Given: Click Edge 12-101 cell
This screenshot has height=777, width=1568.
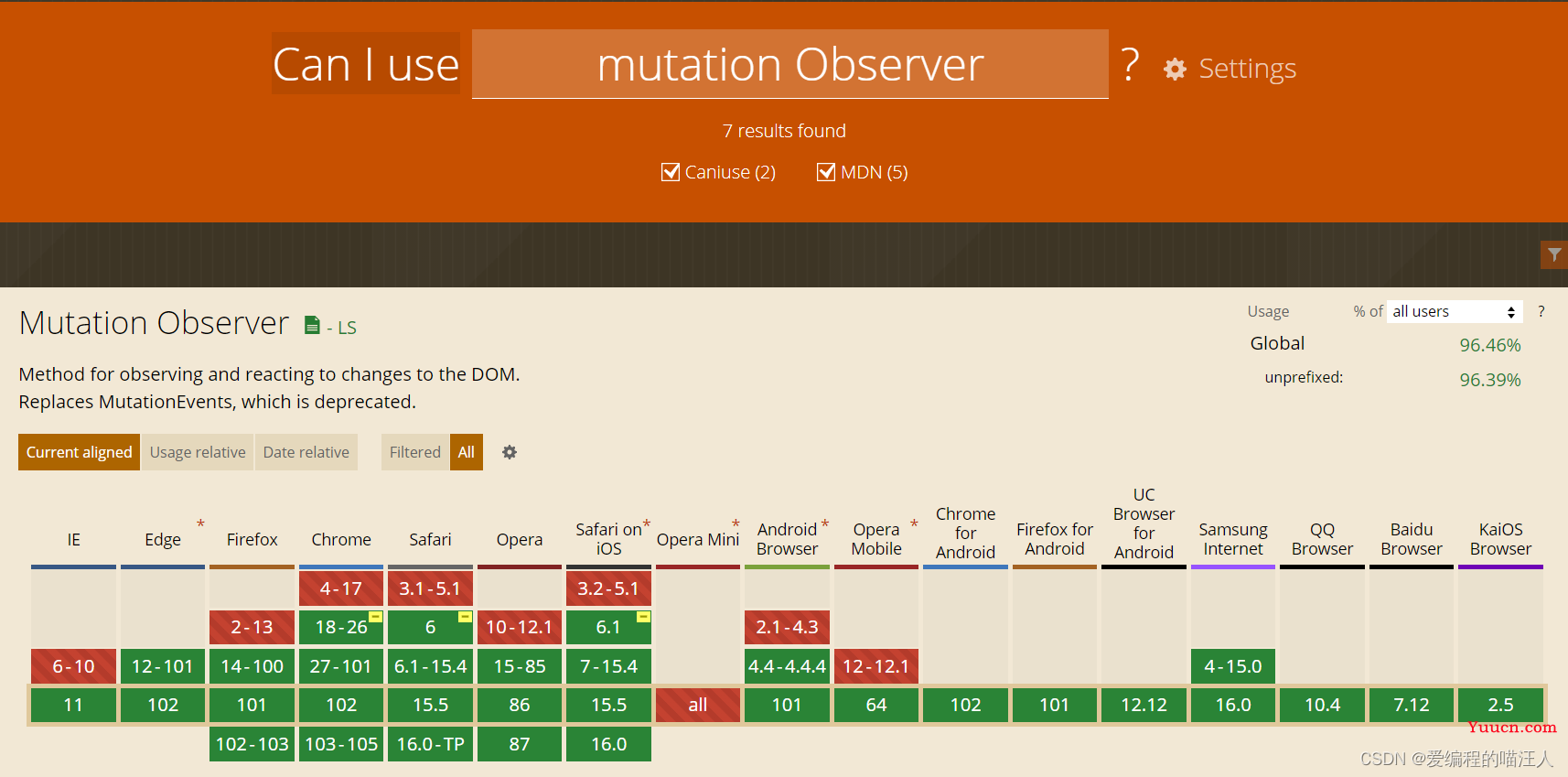Looking at the screenshot, I should (163, 666).
